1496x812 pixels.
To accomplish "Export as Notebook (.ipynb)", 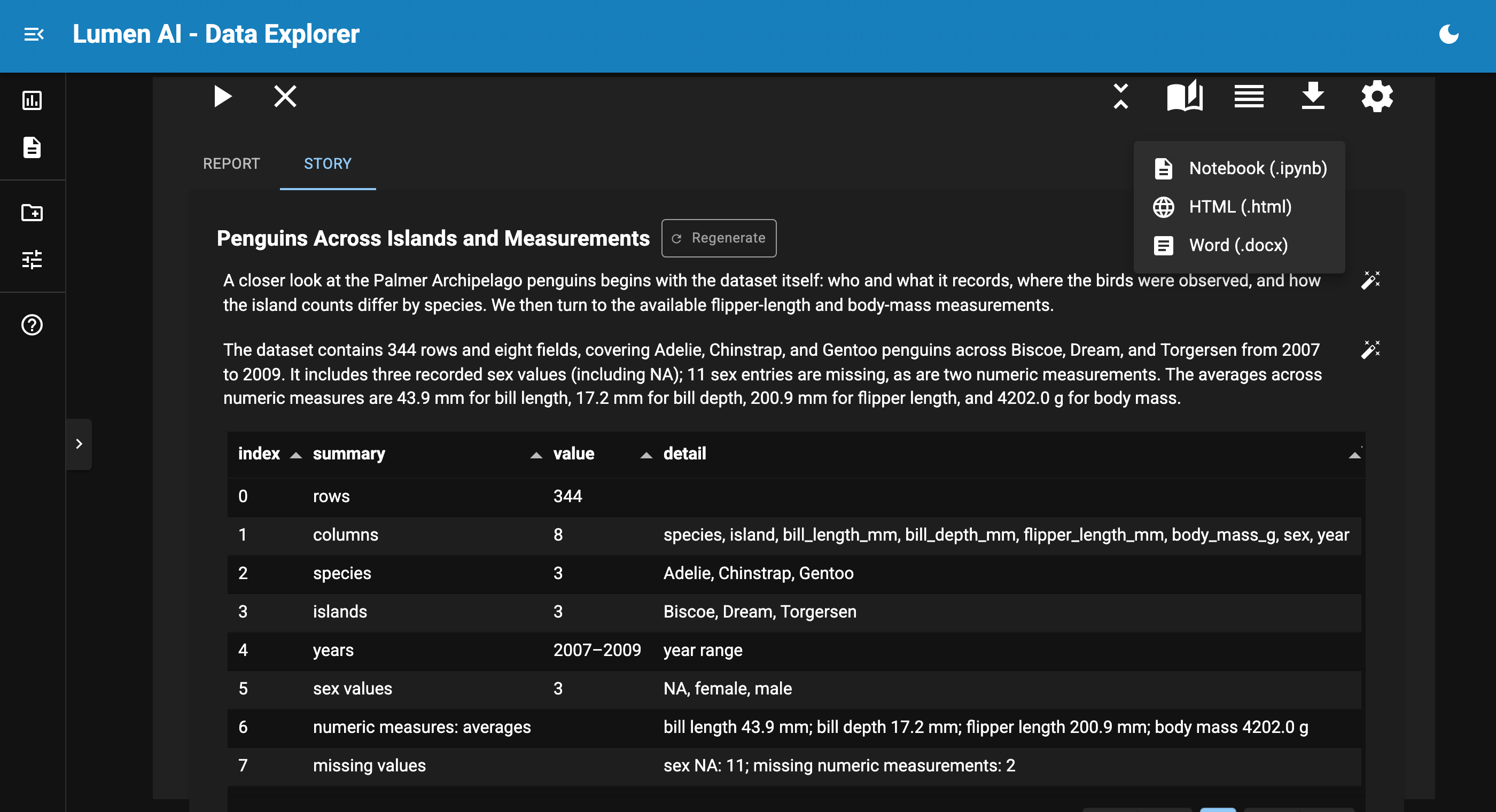I will (x=1240, y=168).
